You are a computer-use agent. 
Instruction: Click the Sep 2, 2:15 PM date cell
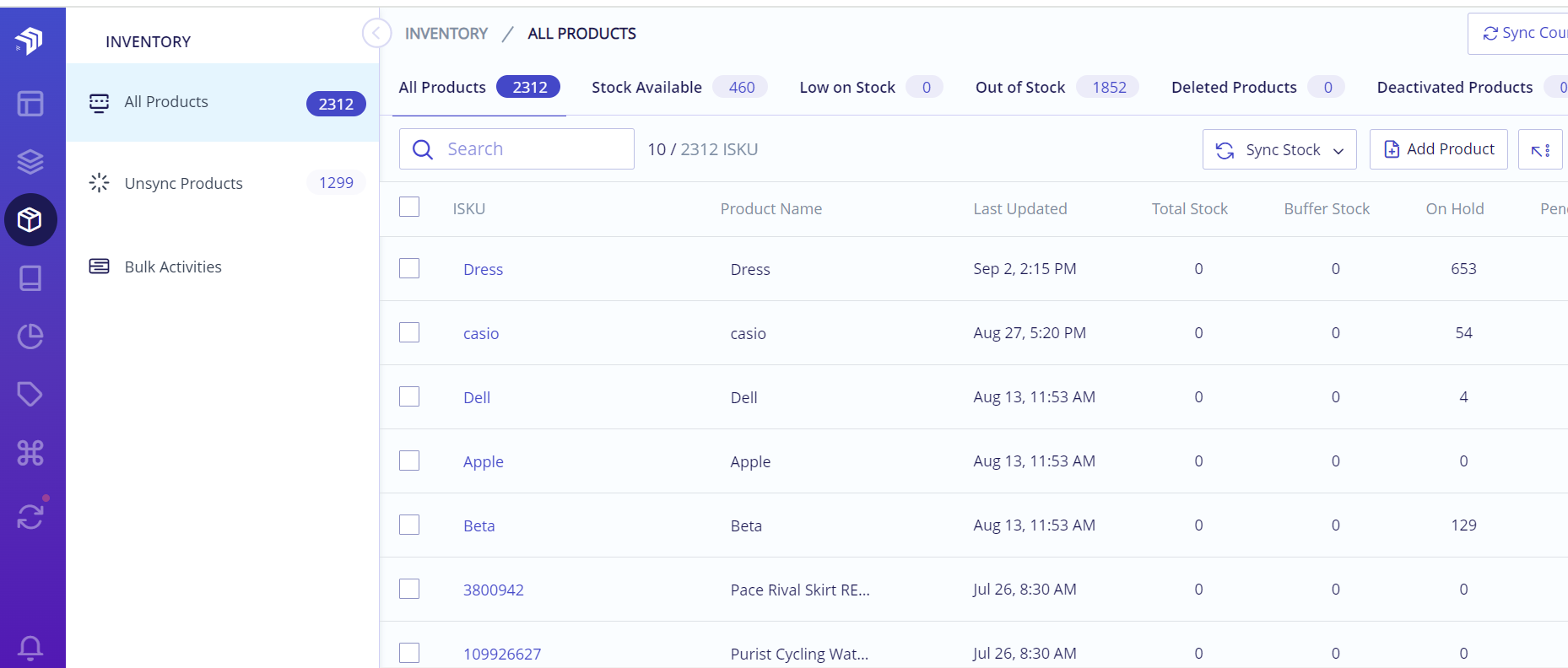pos(1025,268)
